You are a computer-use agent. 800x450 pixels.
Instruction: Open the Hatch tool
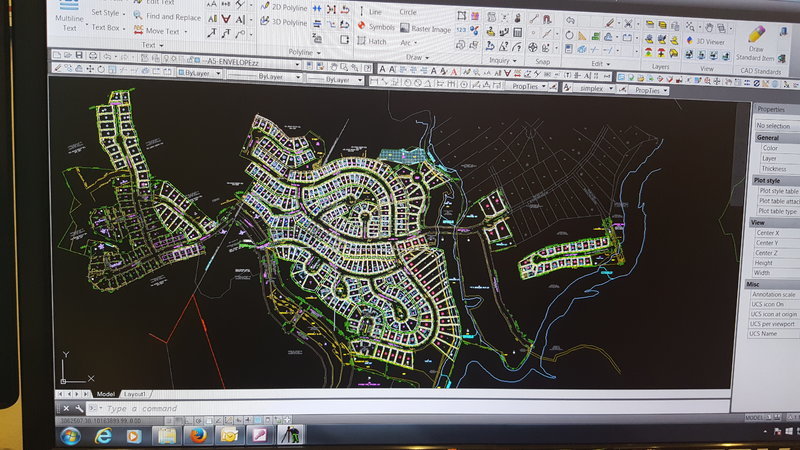(372, 41)
